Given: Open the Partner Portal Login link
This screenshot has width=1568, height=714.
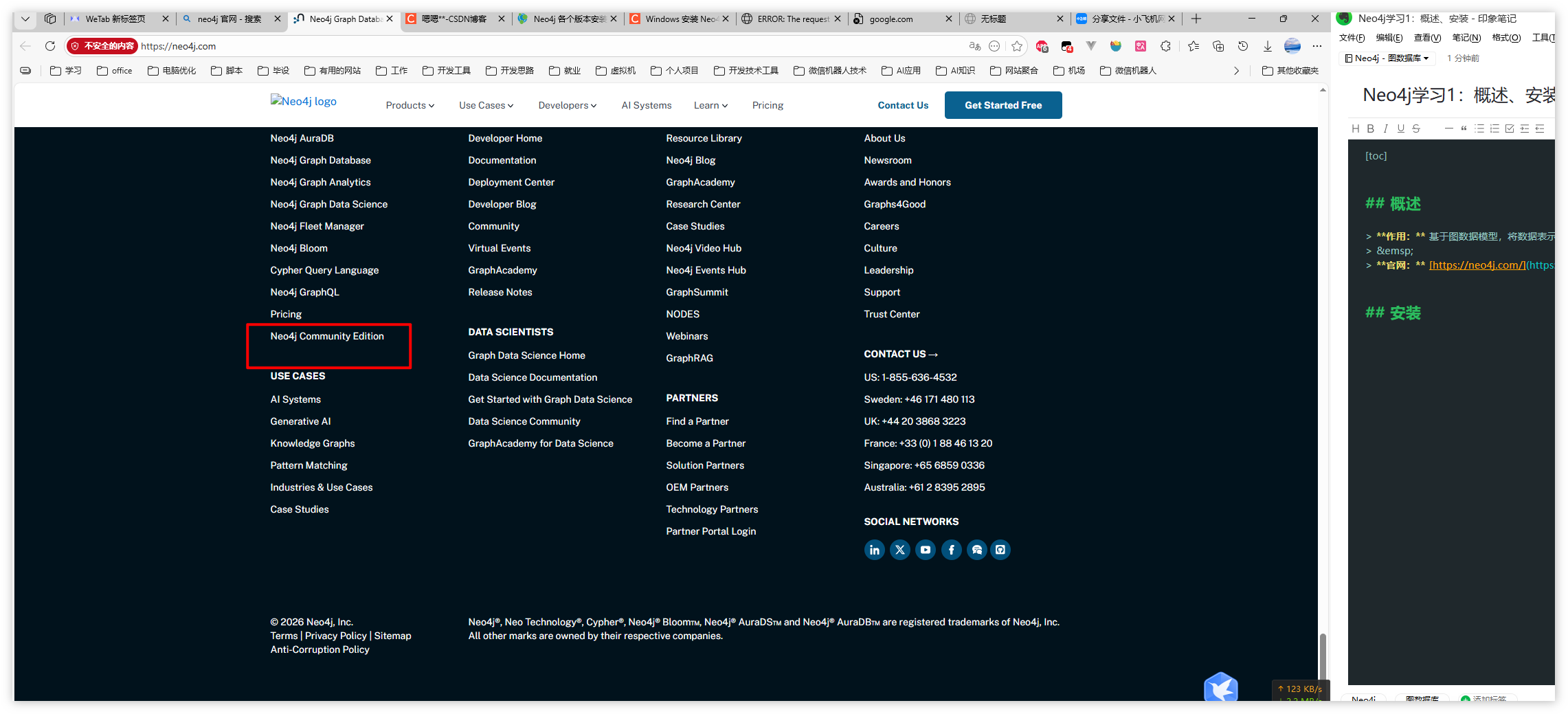Looking at the screenshot, I should click(x=710, y=531).
